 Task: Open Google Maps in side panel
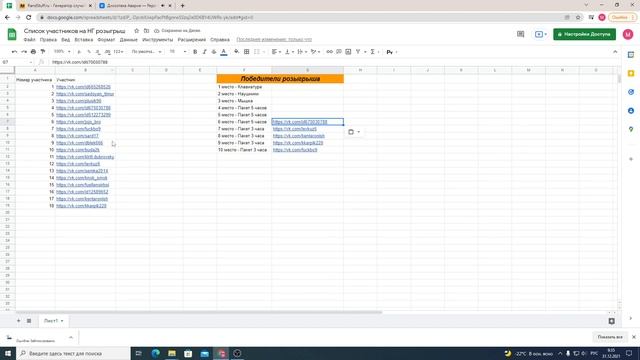coord(631,129)
